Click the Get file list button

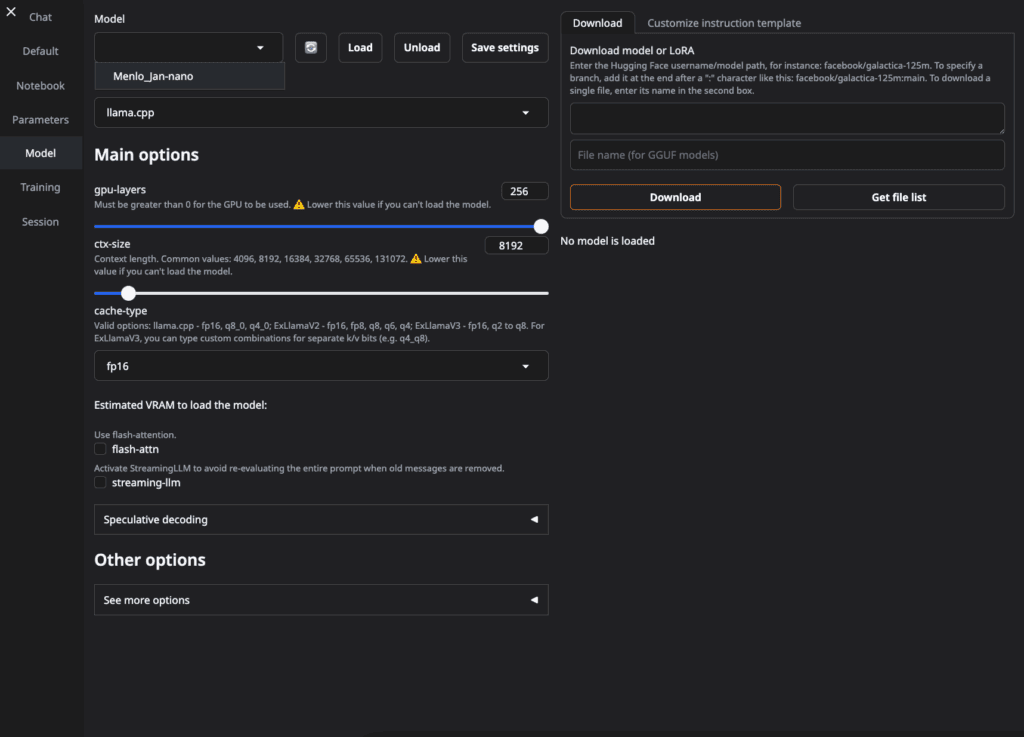(898, 197)
